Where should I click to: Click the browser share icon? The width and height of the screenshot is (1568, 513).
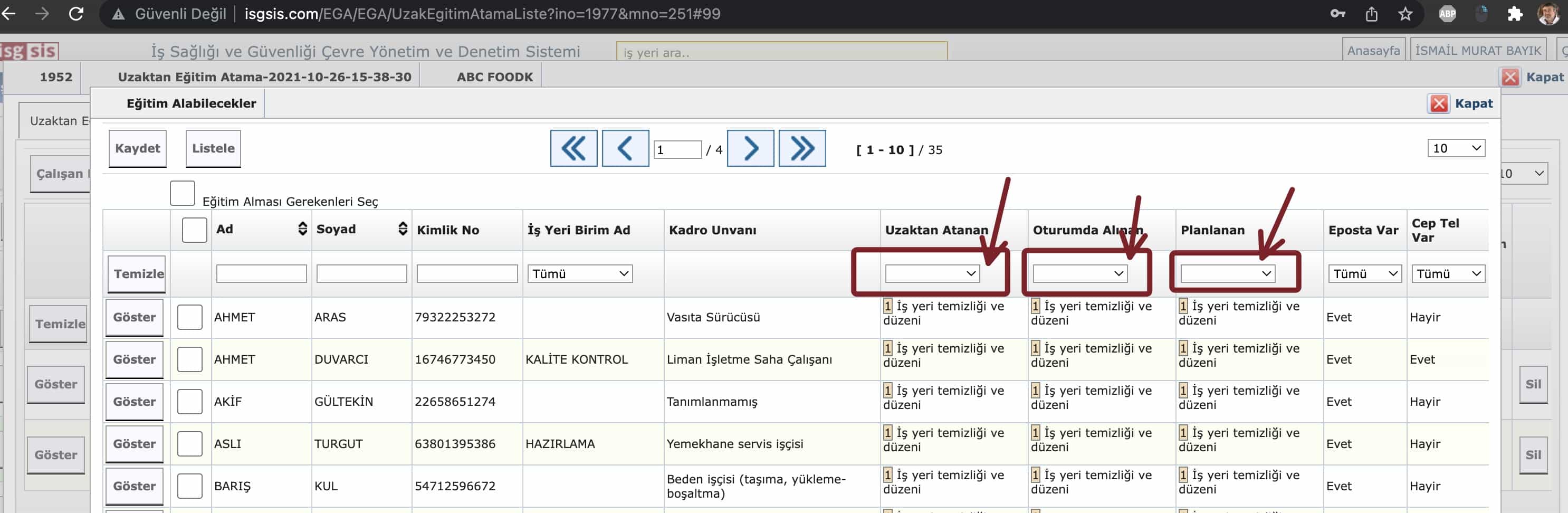coord(1371,13)
